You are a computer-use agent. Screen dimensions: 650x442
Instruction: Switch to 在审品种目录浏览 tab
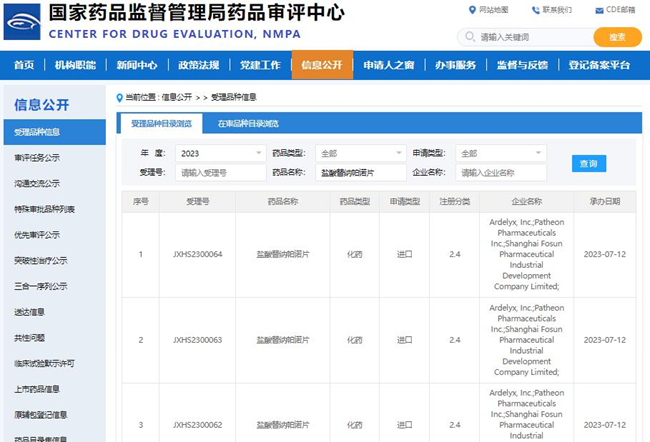[248, 124]
